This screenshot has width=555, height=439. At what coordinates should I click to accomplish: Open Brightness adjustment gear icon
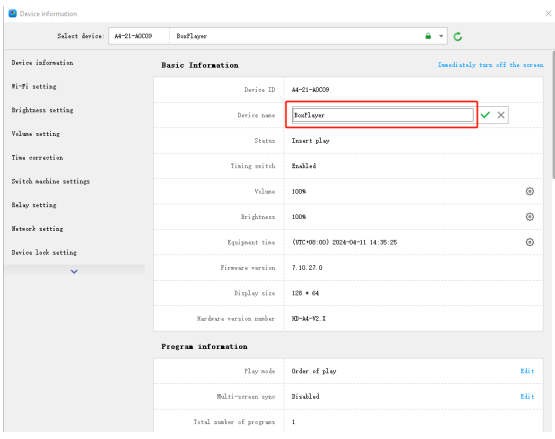(530, 217)
